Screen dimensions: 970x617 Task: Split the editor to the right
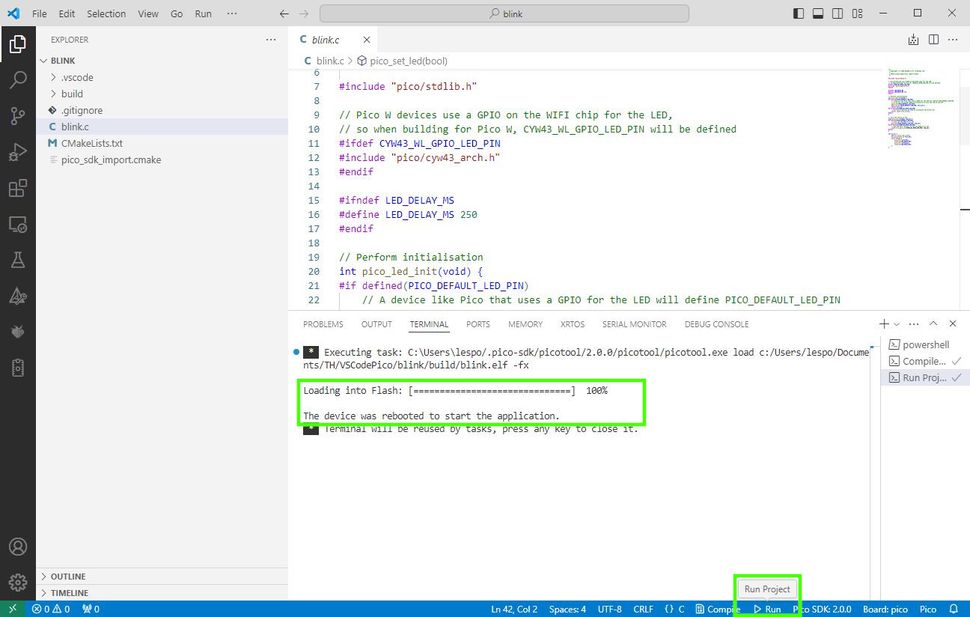pos(934,40)
